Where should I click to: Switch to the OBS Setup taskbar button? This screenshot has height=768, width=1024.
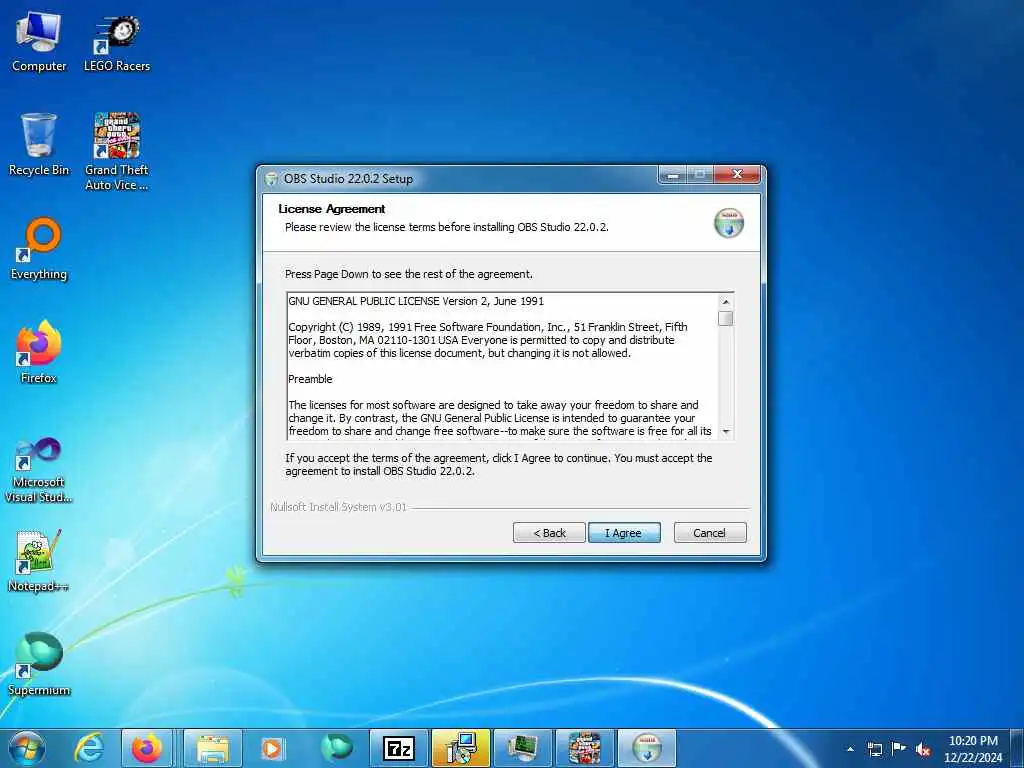(x=647, y=748)
